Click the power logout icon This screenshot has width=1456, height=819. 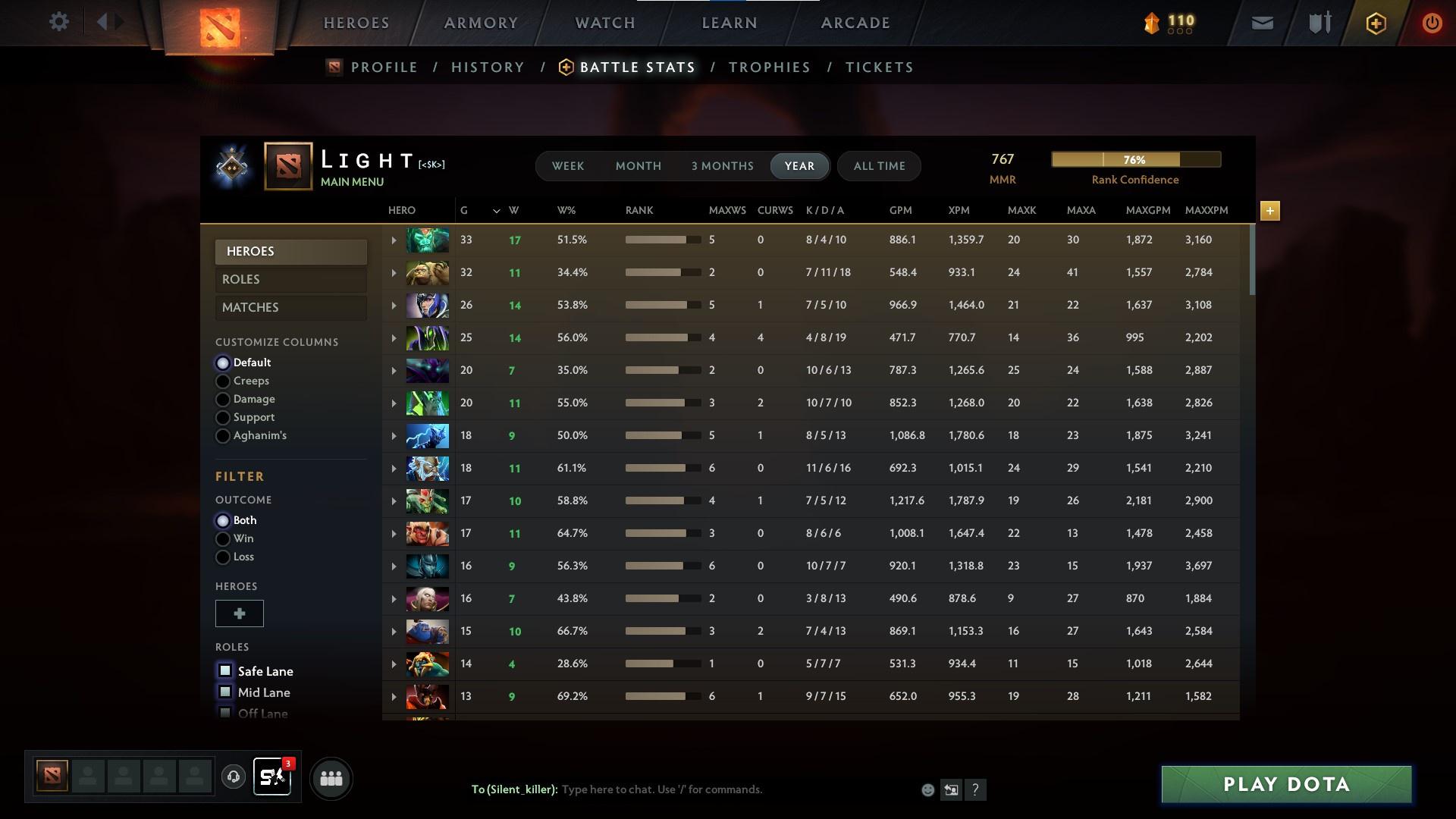(1432, 23)
